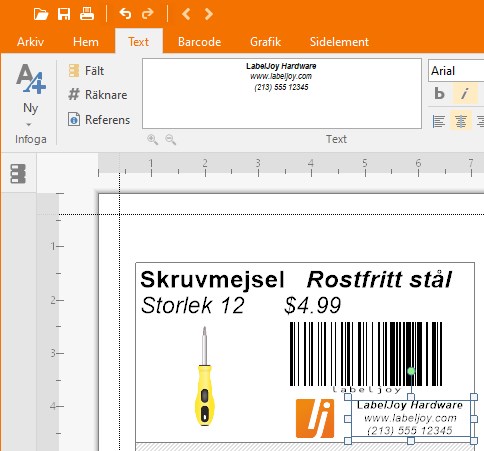Undo the last action
Viewport: 484px width, 451px height.
coord(125,14)
